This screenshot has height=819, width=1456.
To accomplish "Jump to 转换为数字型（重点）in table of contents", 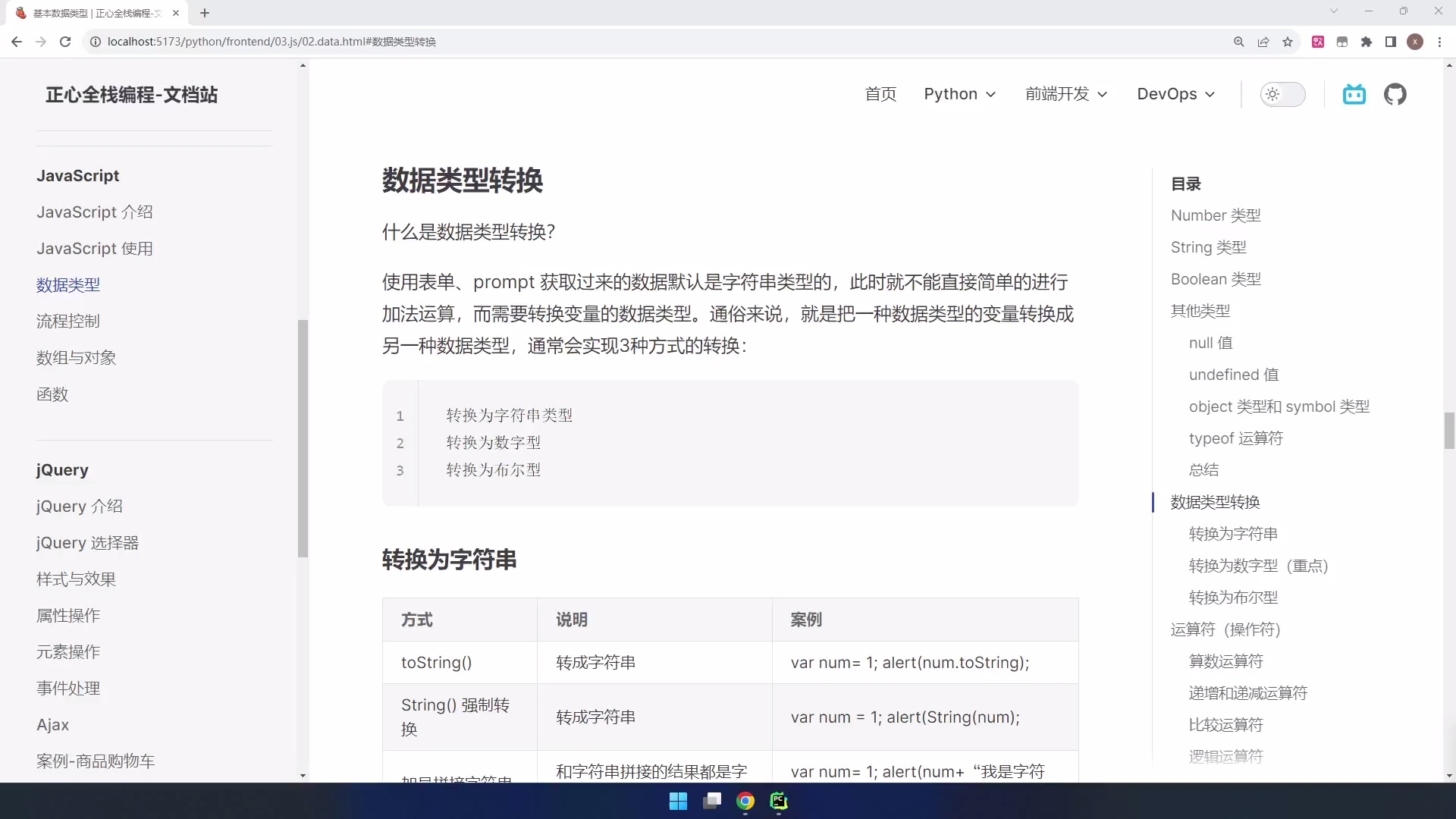I will [1259, 566].
